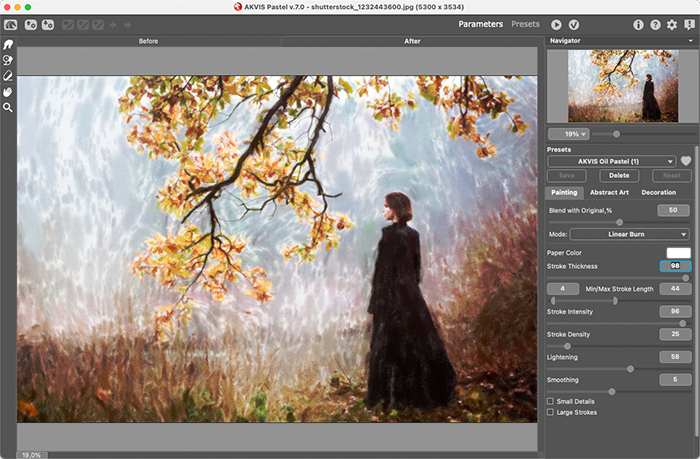Select the Hand tool
Screen dimensions: 700x459
(8, 91)
